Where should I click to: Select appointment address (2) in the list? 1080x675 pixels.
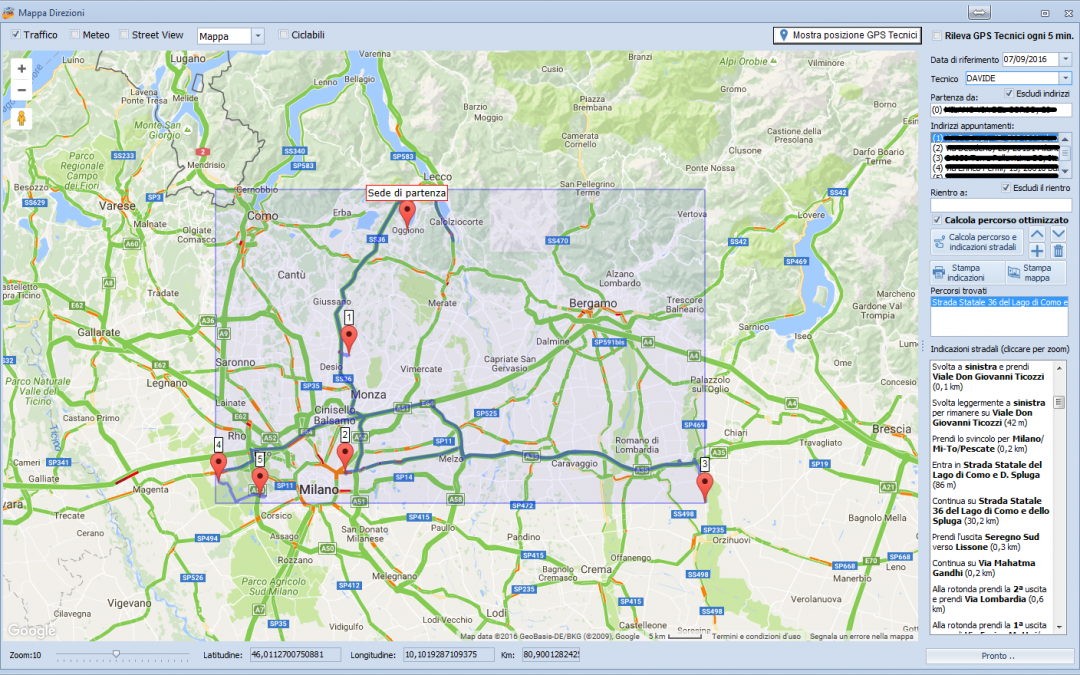tap(995, 148)
